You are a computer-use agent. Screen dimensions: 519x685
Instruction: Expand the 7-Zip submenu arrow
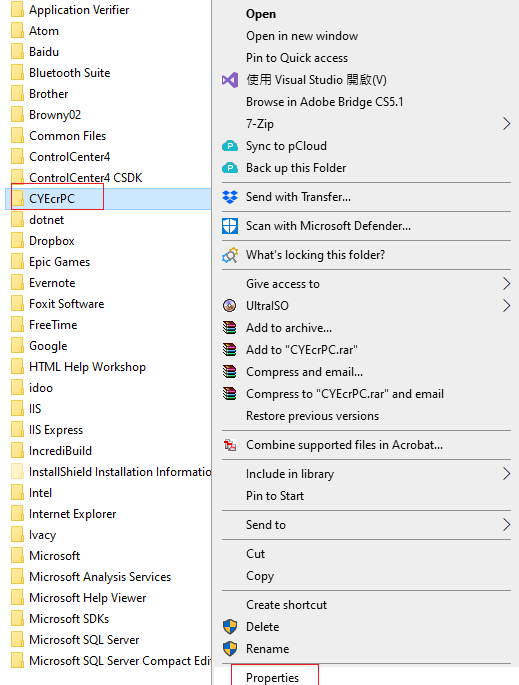click(x=506, y=124)
